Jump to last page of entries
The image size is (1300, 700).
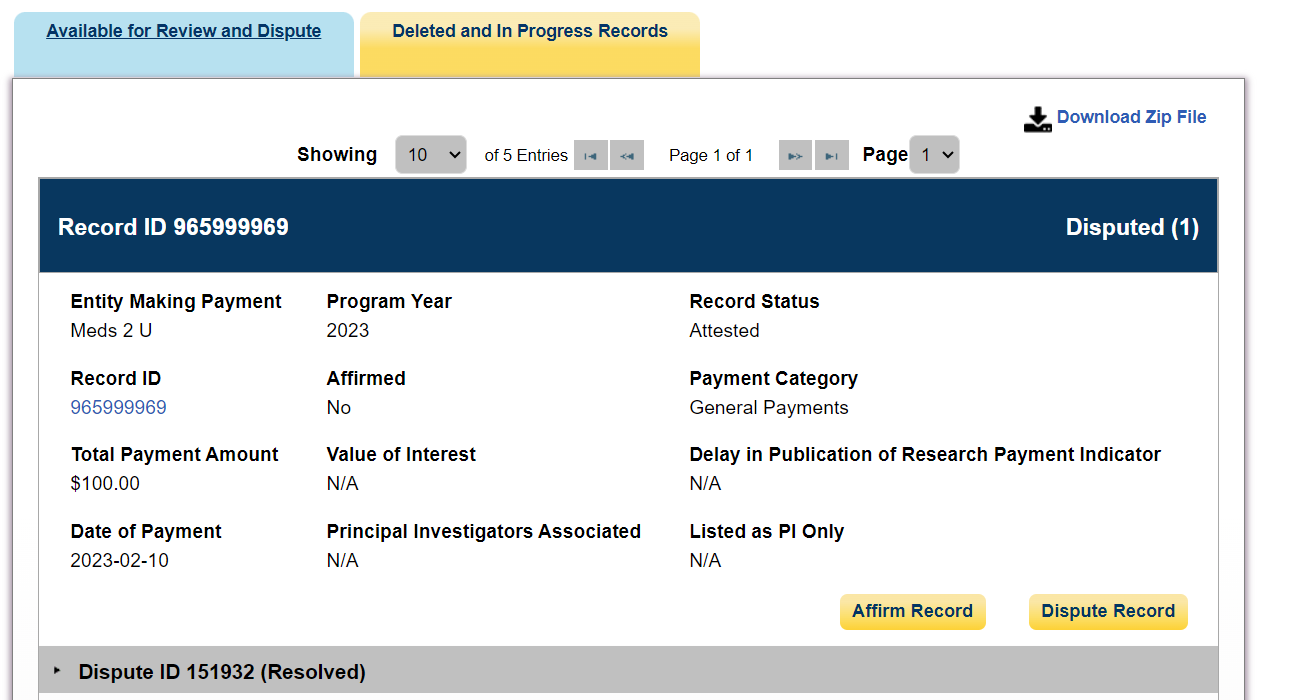[x=832, y=155]
